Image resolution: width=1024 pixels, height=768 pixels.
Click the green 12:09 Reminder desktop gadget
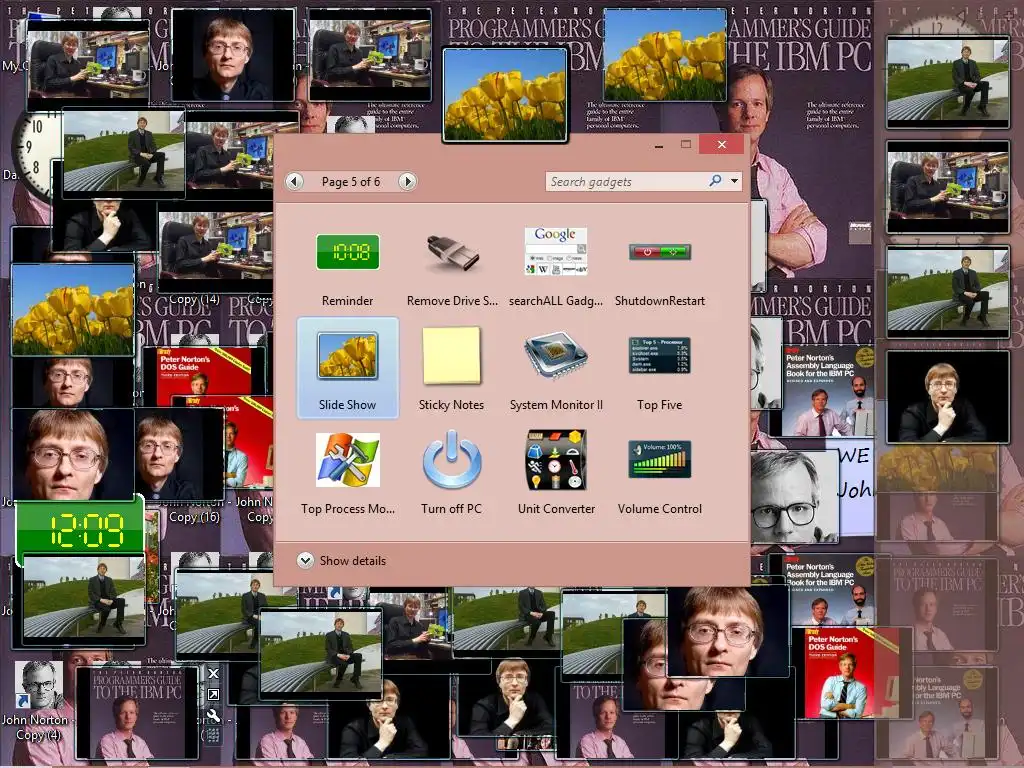coord(80,528)
